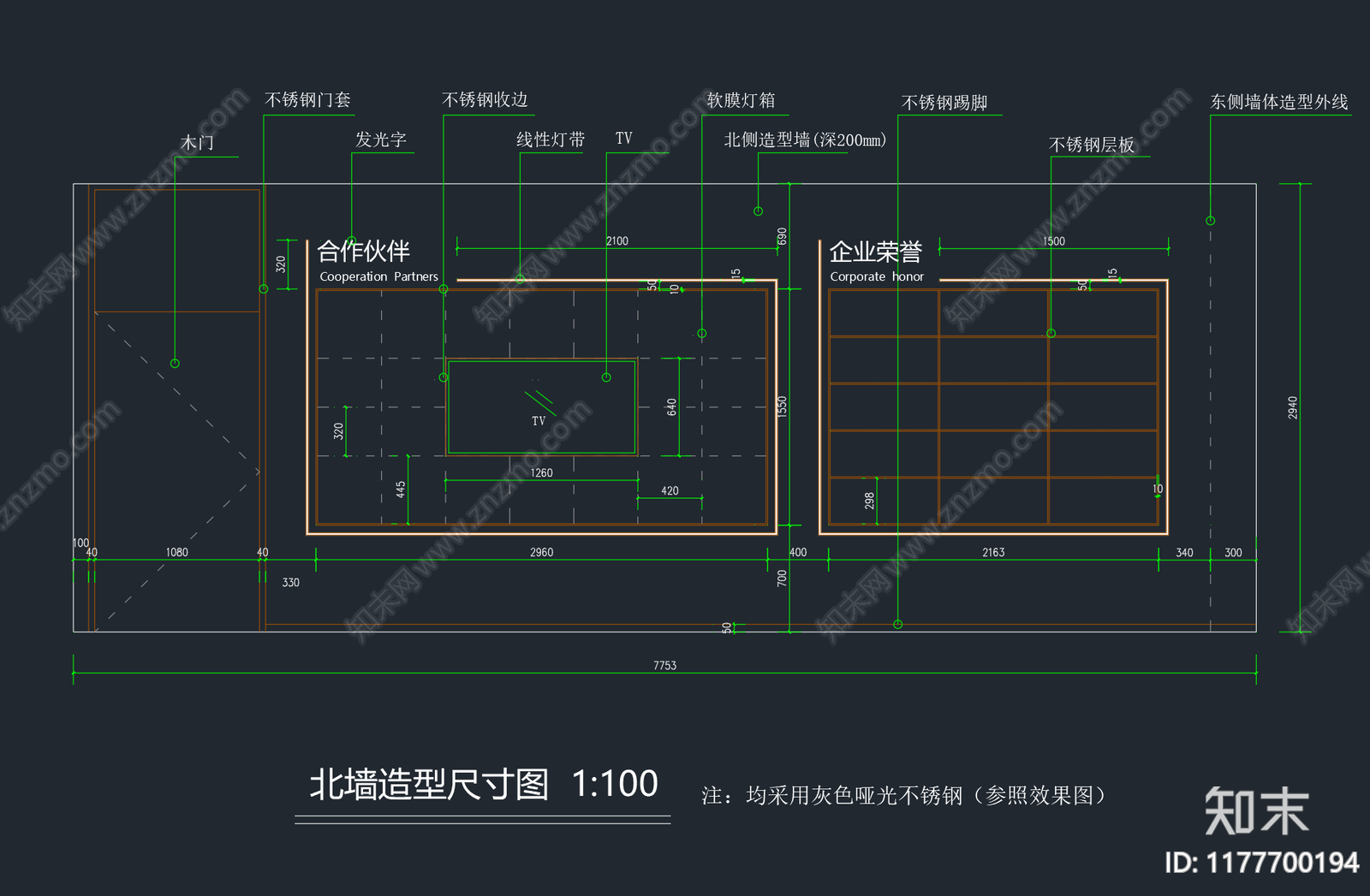Image resolution: width=1370 pixels, height=896 pixels.
Task: Click the 445 vertical dimension
Action: point(401,490)
